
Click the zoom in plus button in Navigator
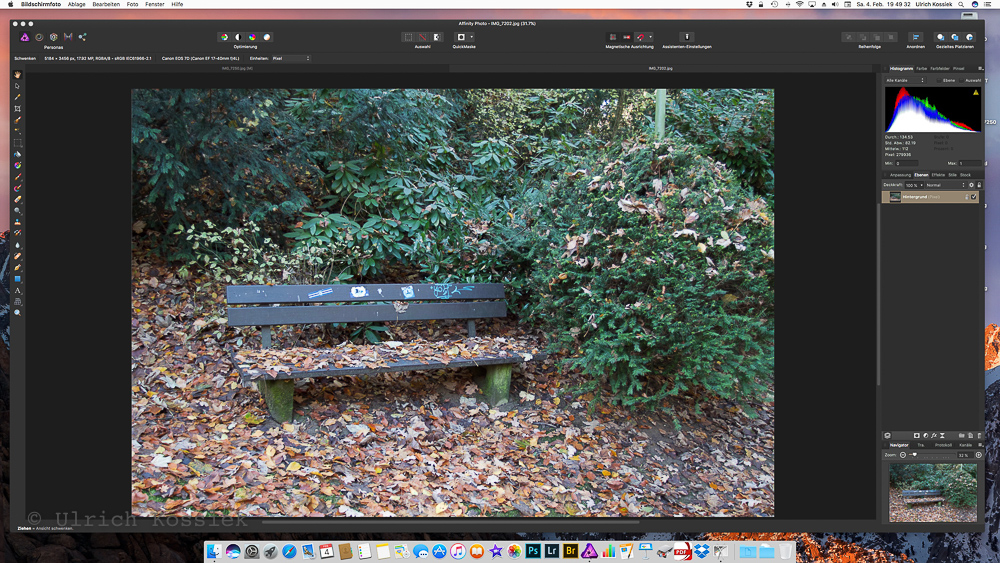(979, 455)
